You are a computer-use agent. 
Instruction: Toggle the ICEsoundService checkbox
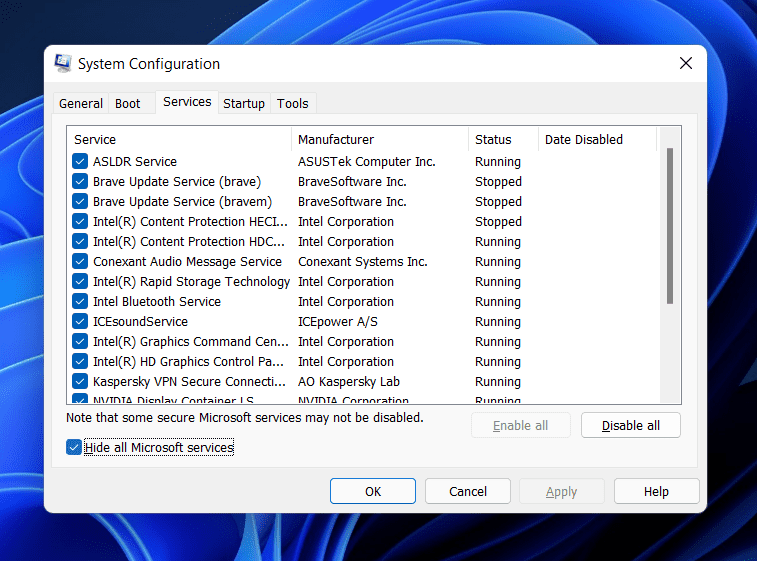click(80, 322)
